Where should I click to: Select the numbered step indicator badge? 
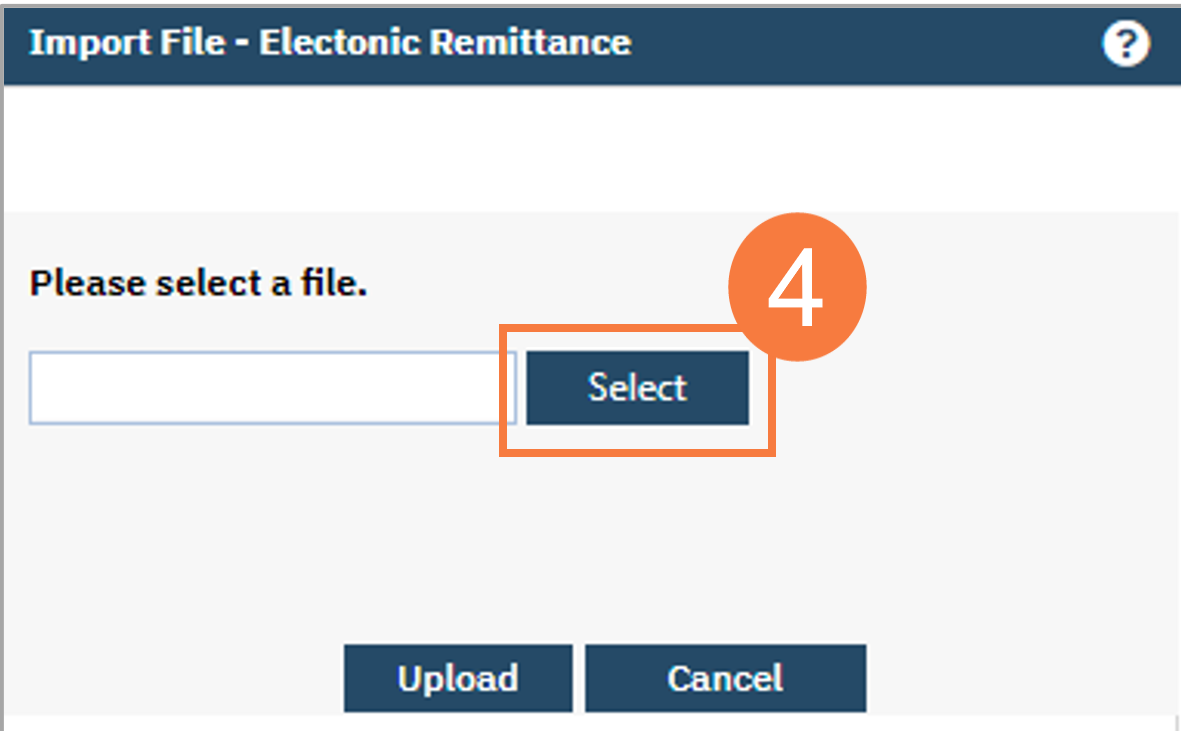(797, 285)
